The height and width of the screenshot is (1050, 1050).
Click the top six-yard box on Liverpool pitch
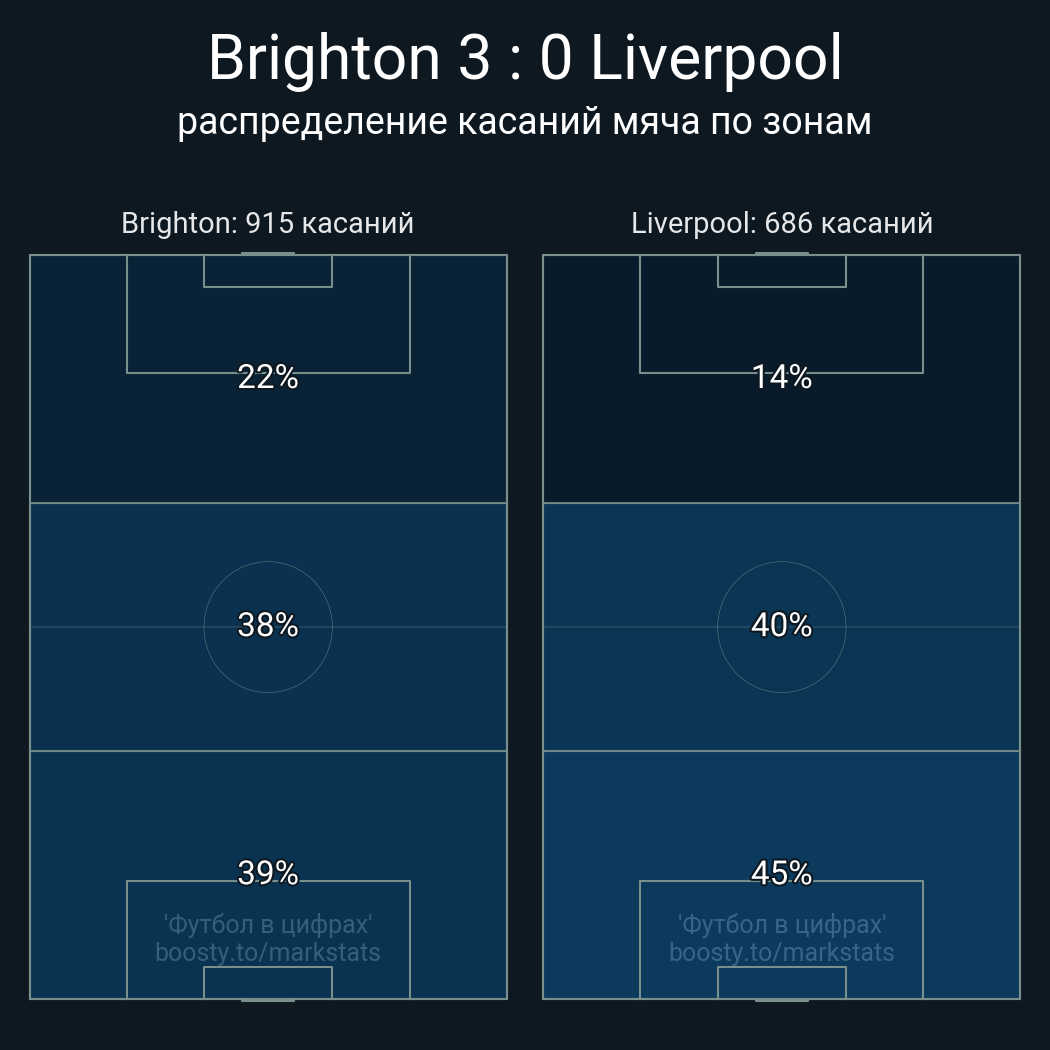781,271
